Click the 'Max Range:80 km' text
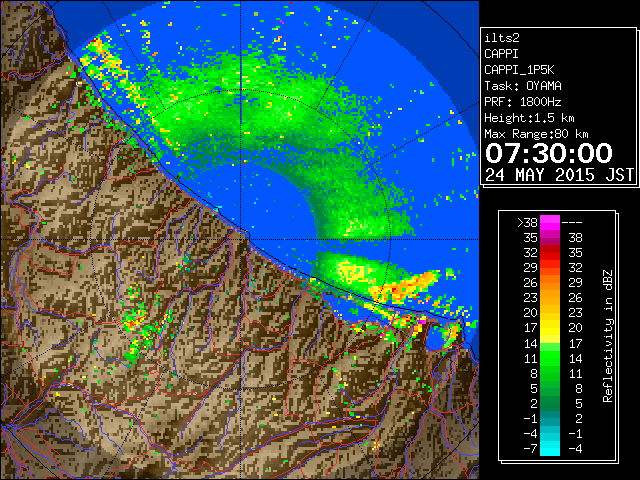The image size is (640, 480). [x=536, y=134]
